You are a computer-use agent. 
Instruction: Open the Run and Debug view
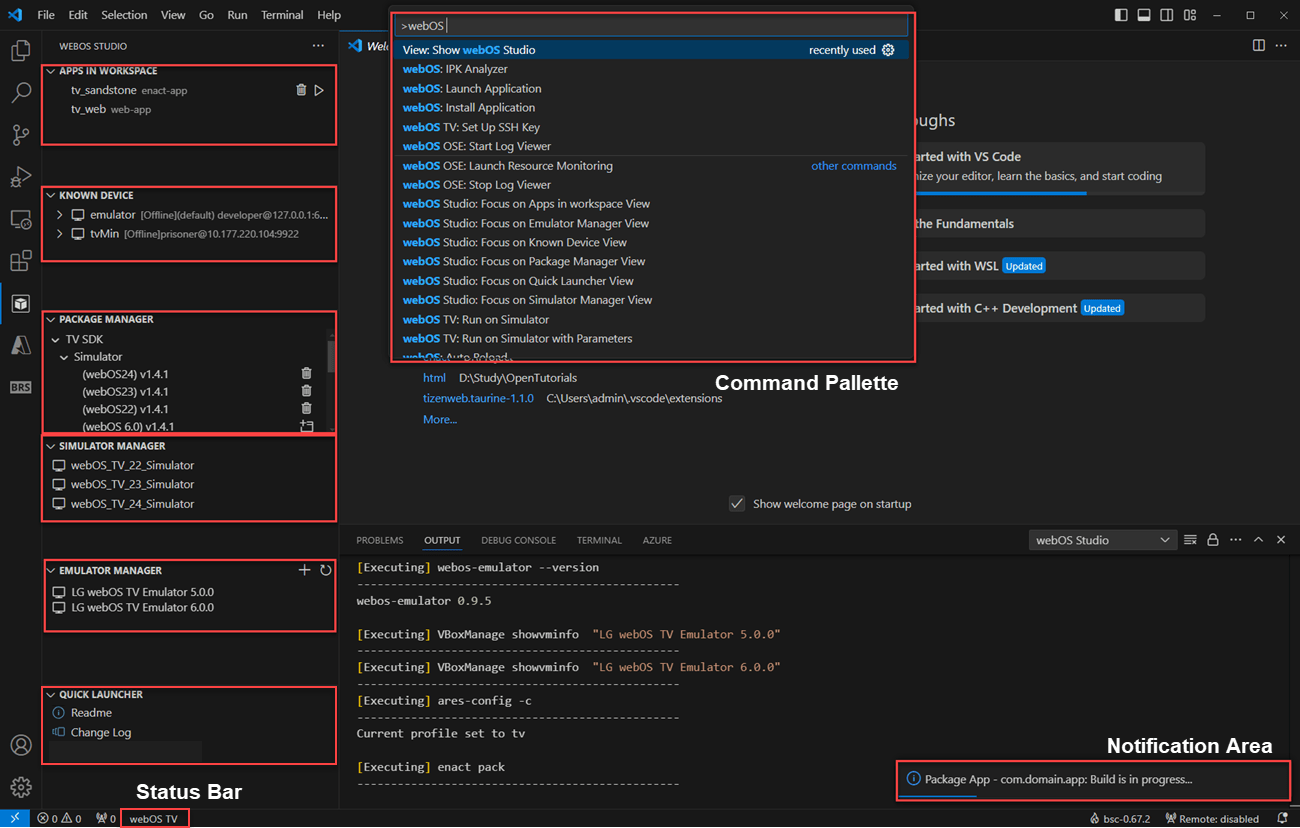point(20,177)
